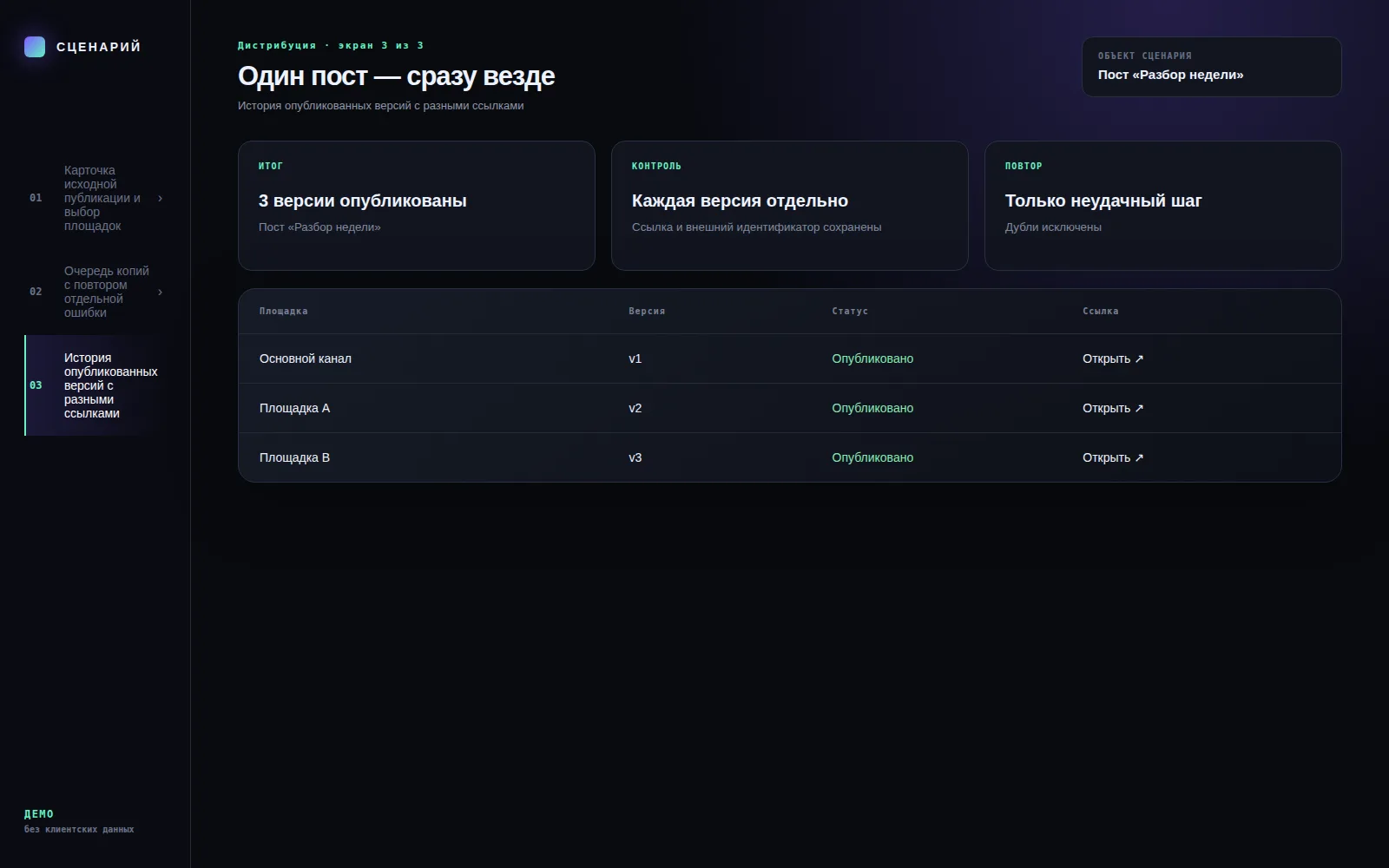Viewport: 1389px width, 868px height.
Task: Click the heading Один пост — сразу везде
Action: [396, 76]
